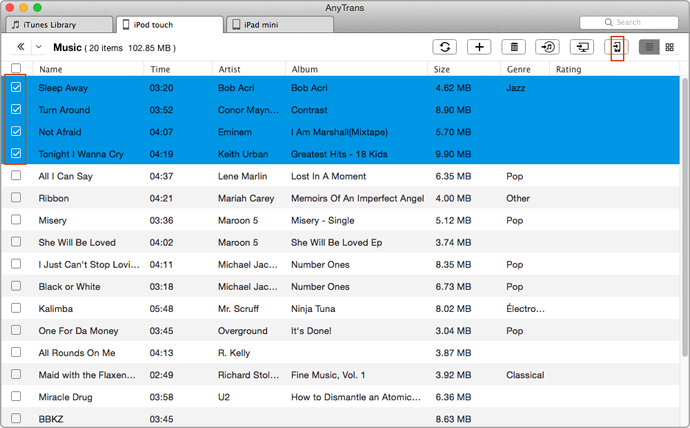Go back with the double-chevron icon
690x428 pixels.
pyautogui.click(x=20, y=47)
